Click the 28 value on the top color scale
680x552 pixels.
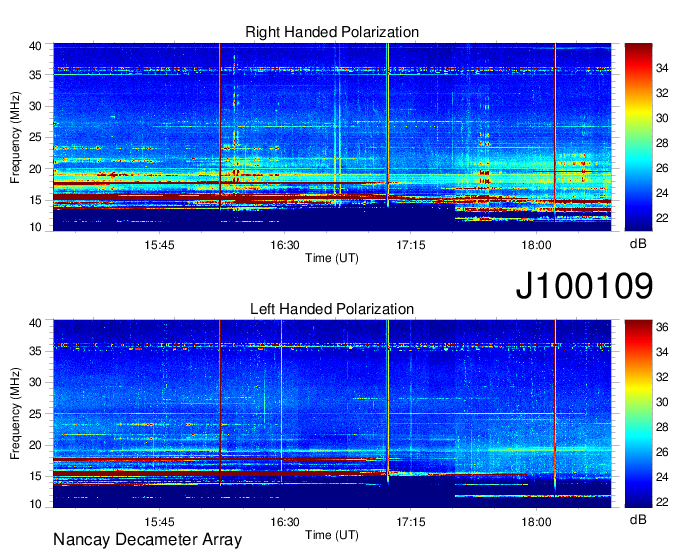(662, 143)
